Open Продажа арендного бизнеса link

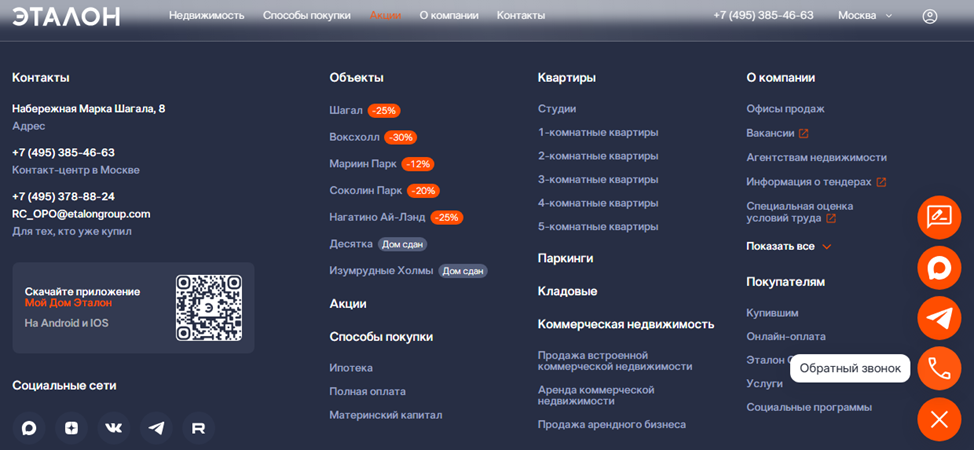pyautogui.click(x=612, y=425)
